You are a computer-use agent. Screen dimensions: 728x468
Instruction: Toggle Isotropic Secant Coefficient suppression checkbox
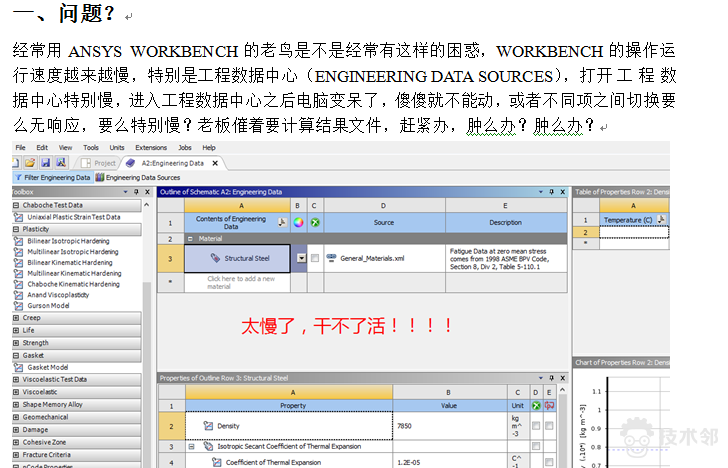coord(536,446)
